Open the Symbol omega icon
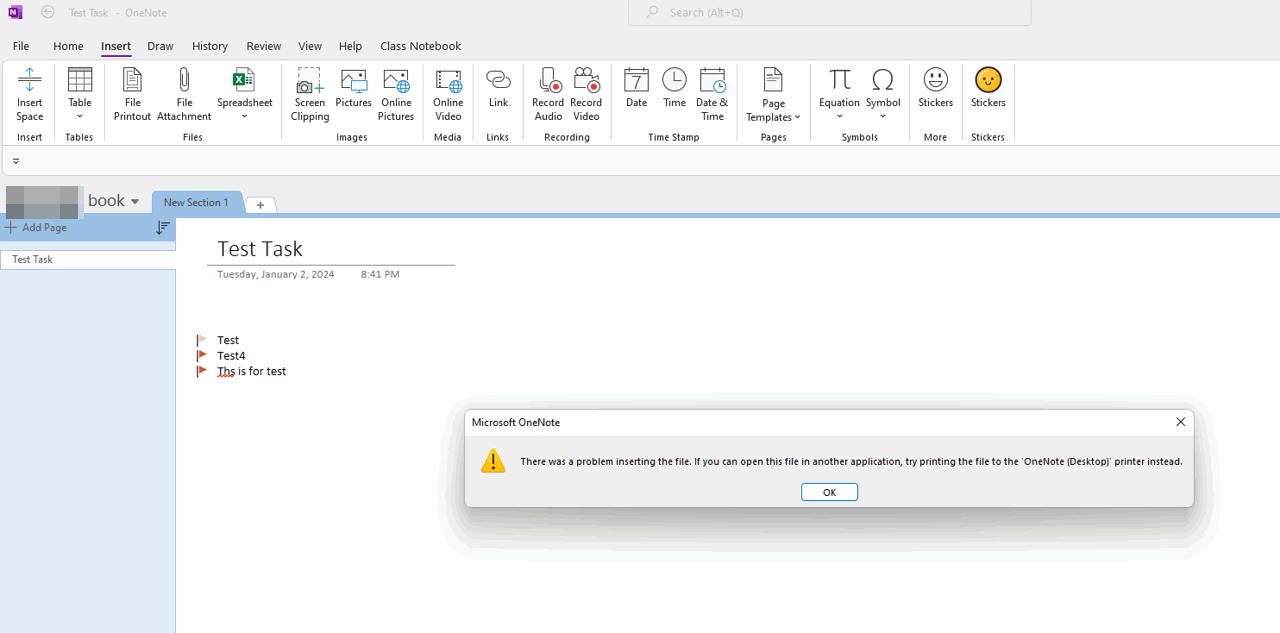Image resolution: width=1280 pixels, height=633 pixels. pos(883,79)
